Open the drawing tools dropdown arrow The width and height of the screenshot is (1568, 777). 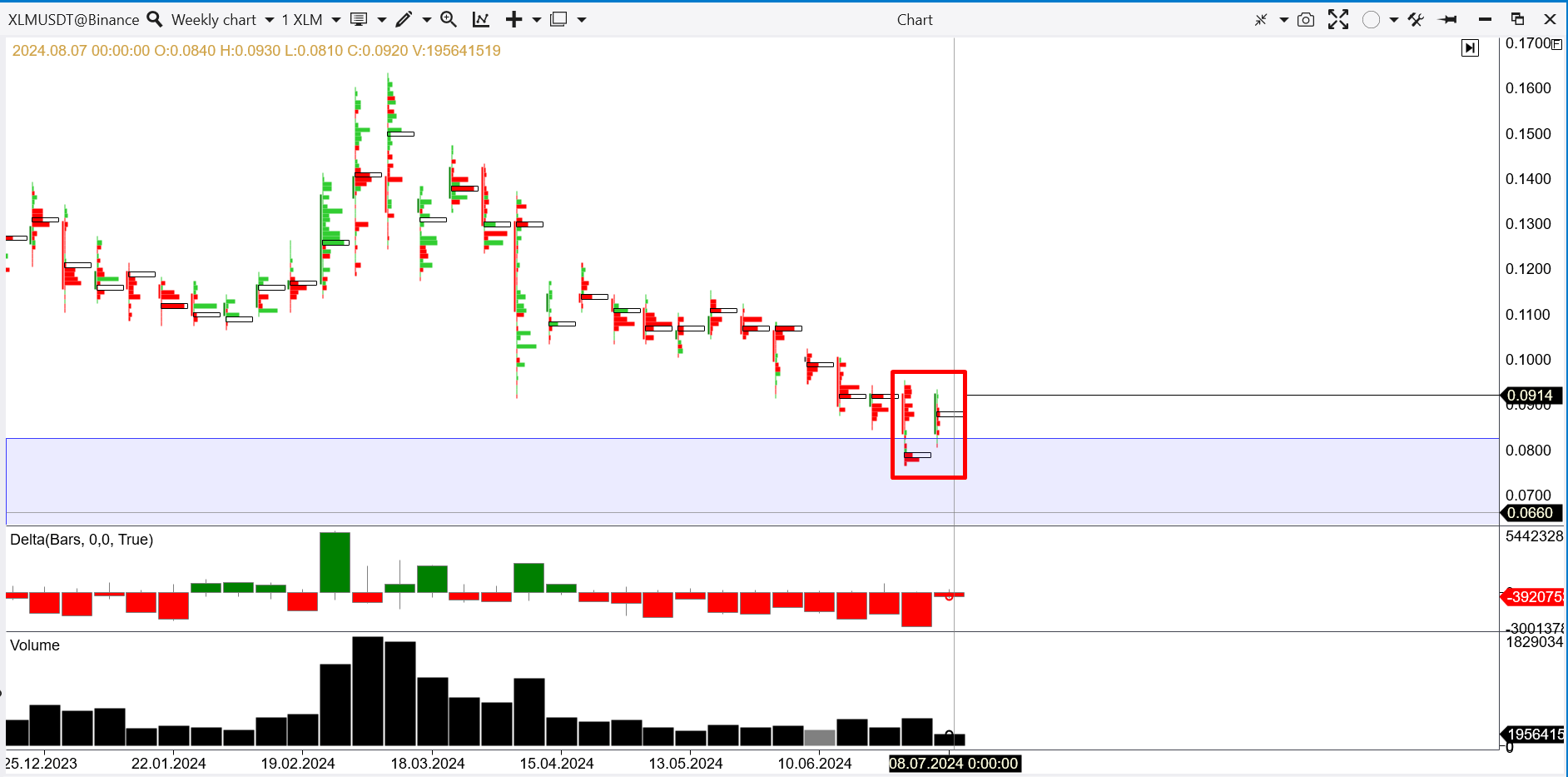(426, 20)
